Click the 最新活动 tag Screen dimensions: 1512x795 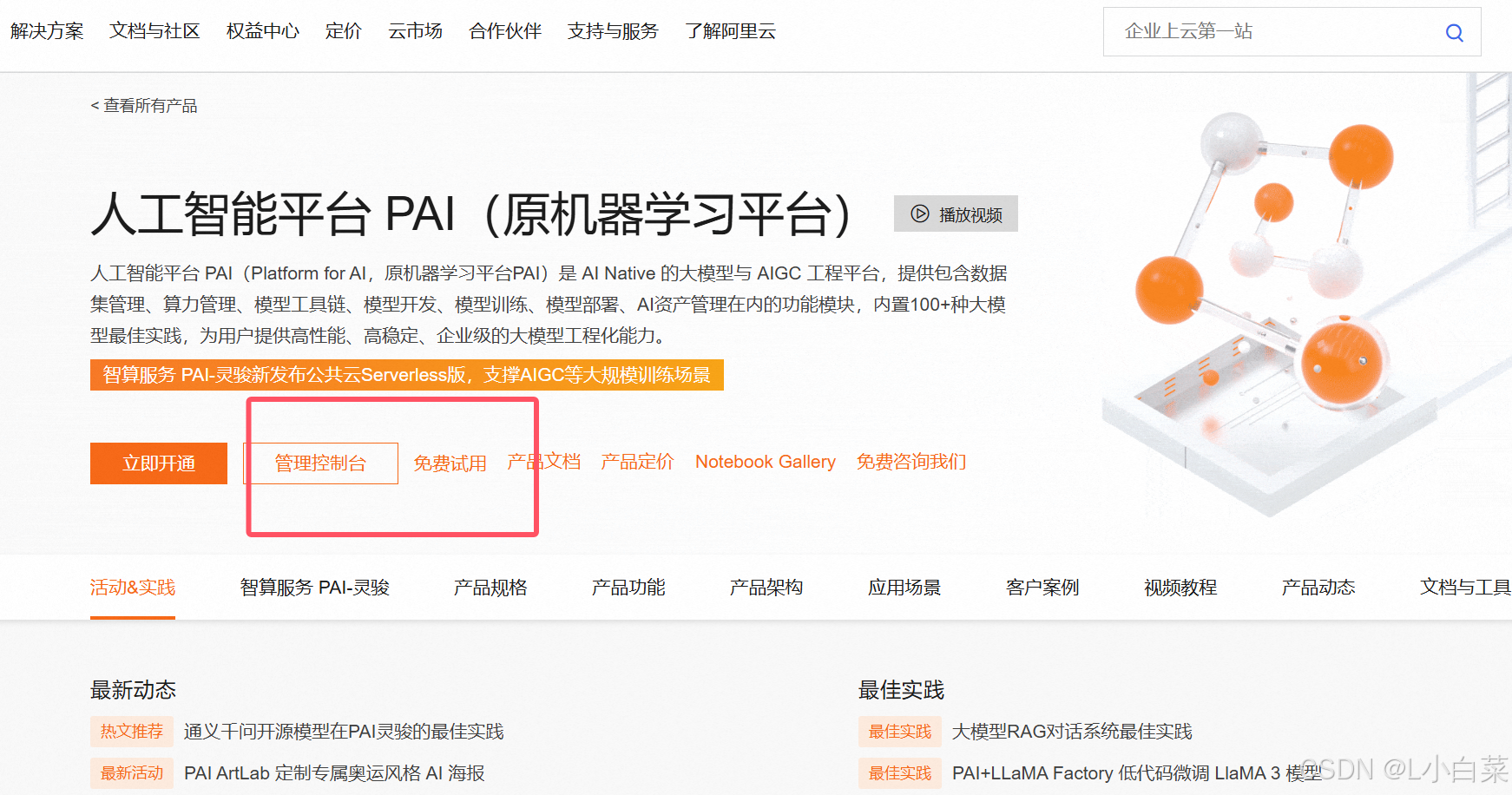pos(132,773)
